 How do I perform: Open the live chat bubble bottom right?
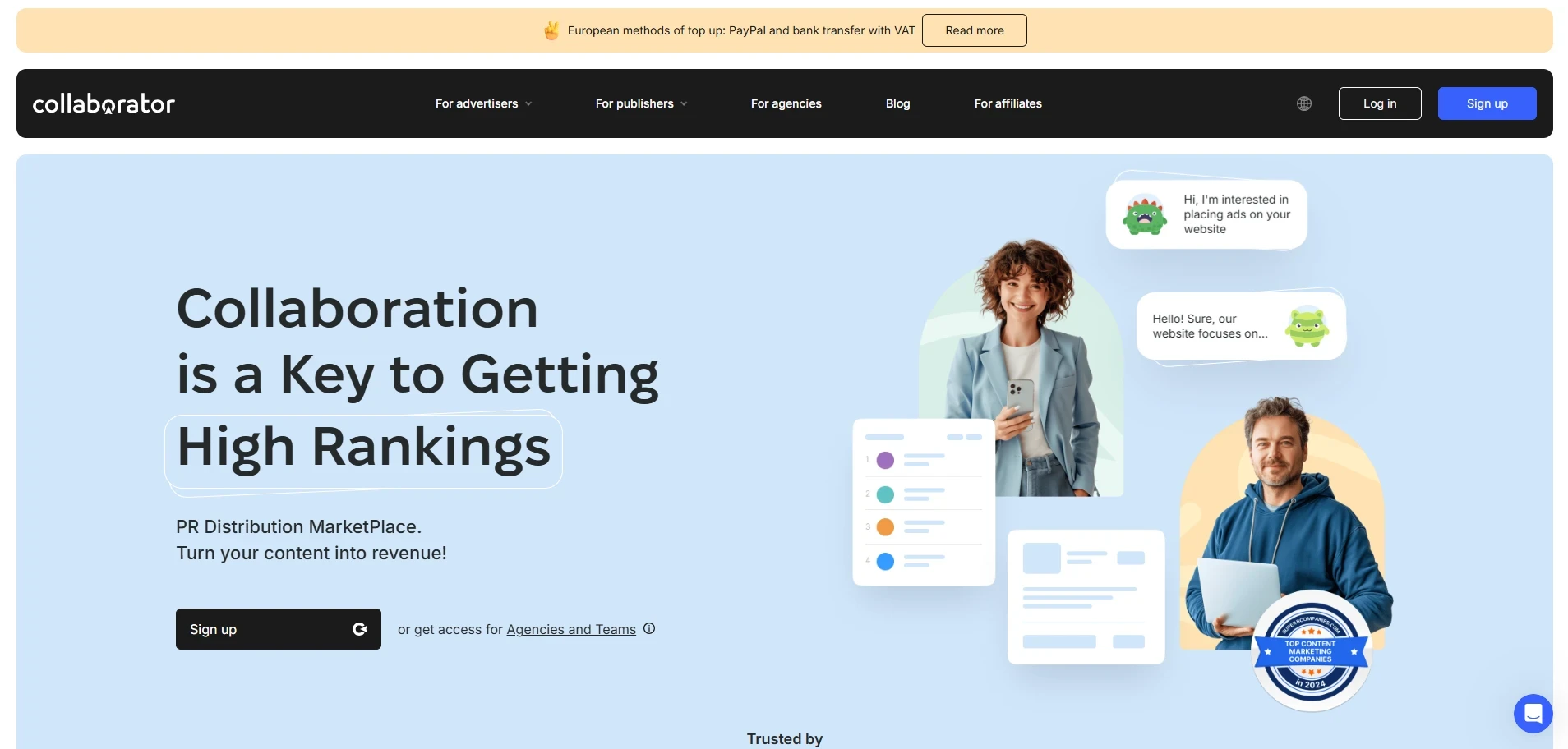[x=1533, y=714]
